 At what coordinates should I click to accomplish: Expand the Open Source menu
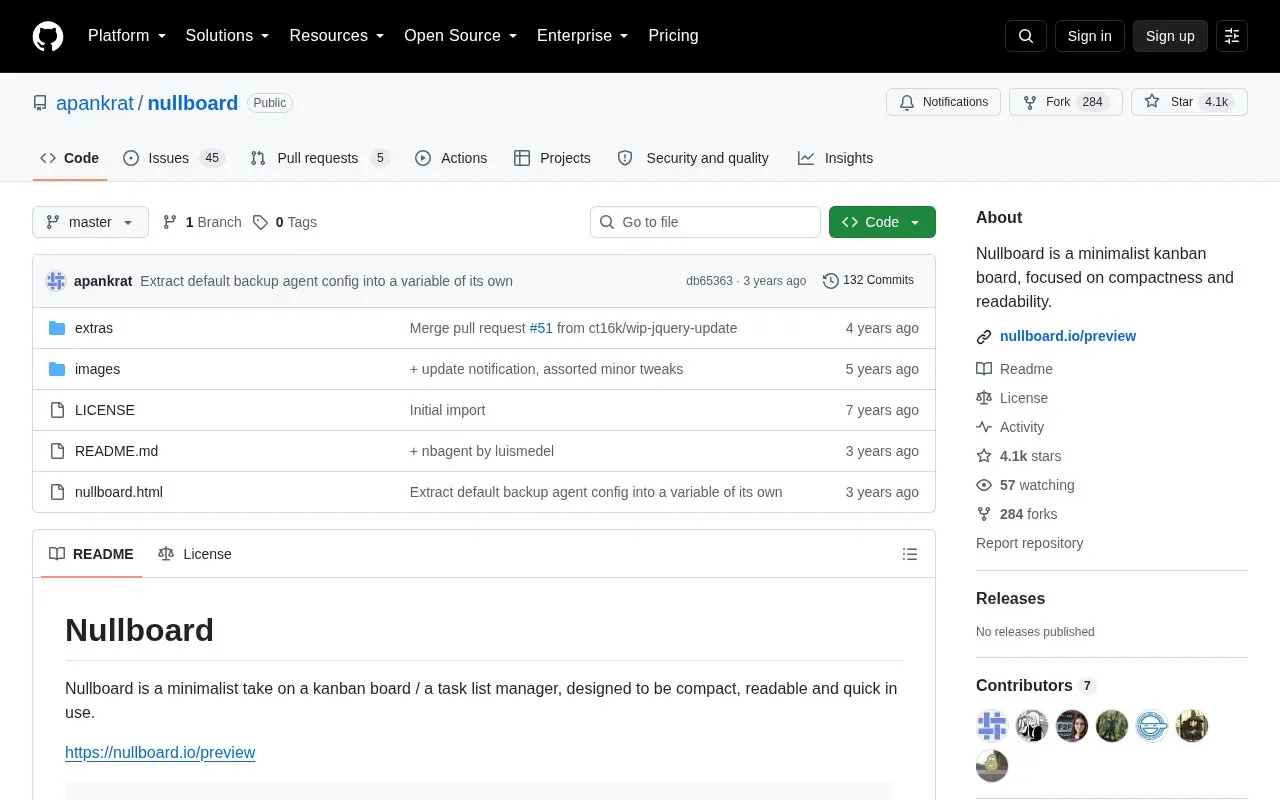(x=461, y=36)
